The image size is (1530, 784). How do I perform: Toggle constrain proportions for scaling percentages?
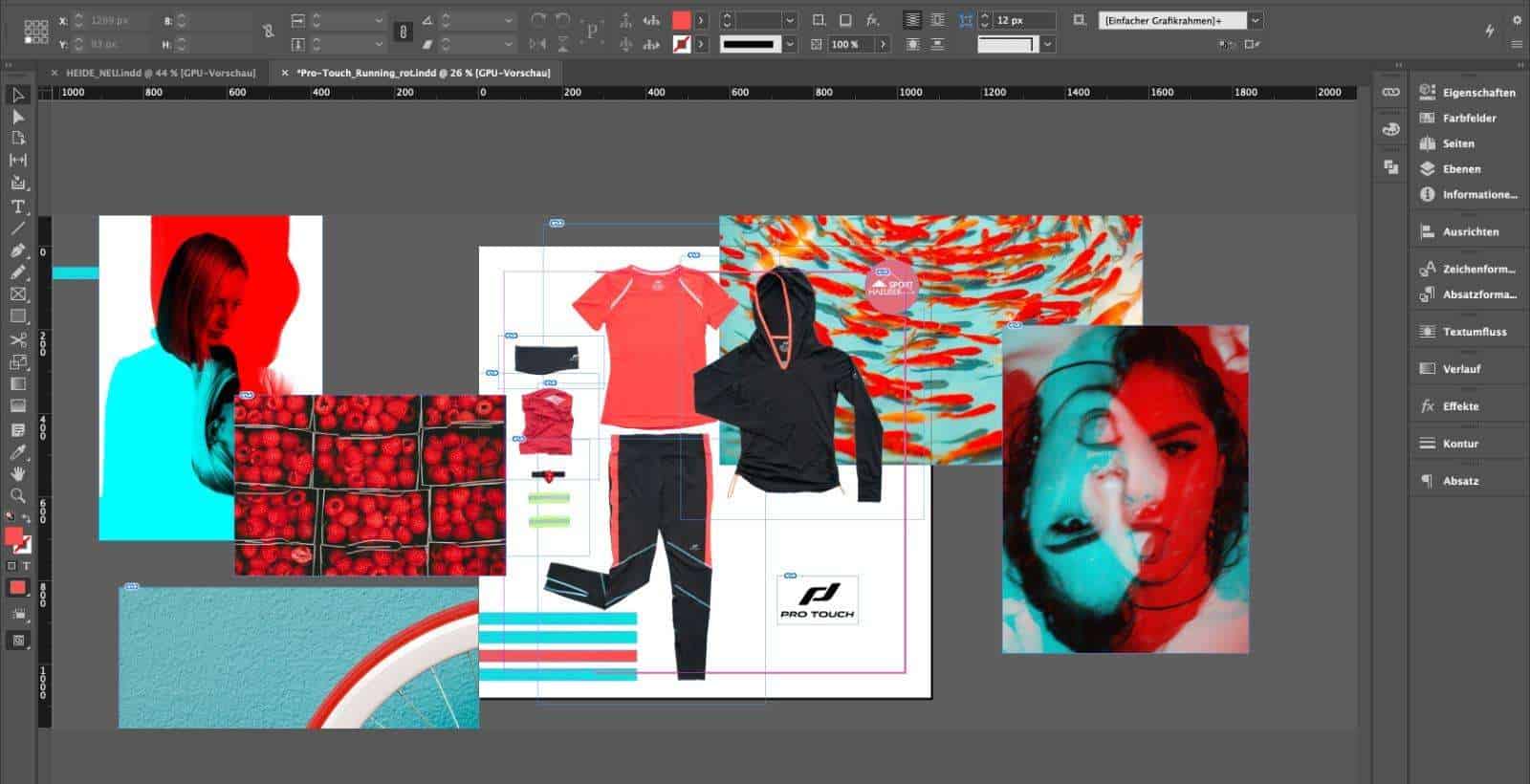click(403, 32)
